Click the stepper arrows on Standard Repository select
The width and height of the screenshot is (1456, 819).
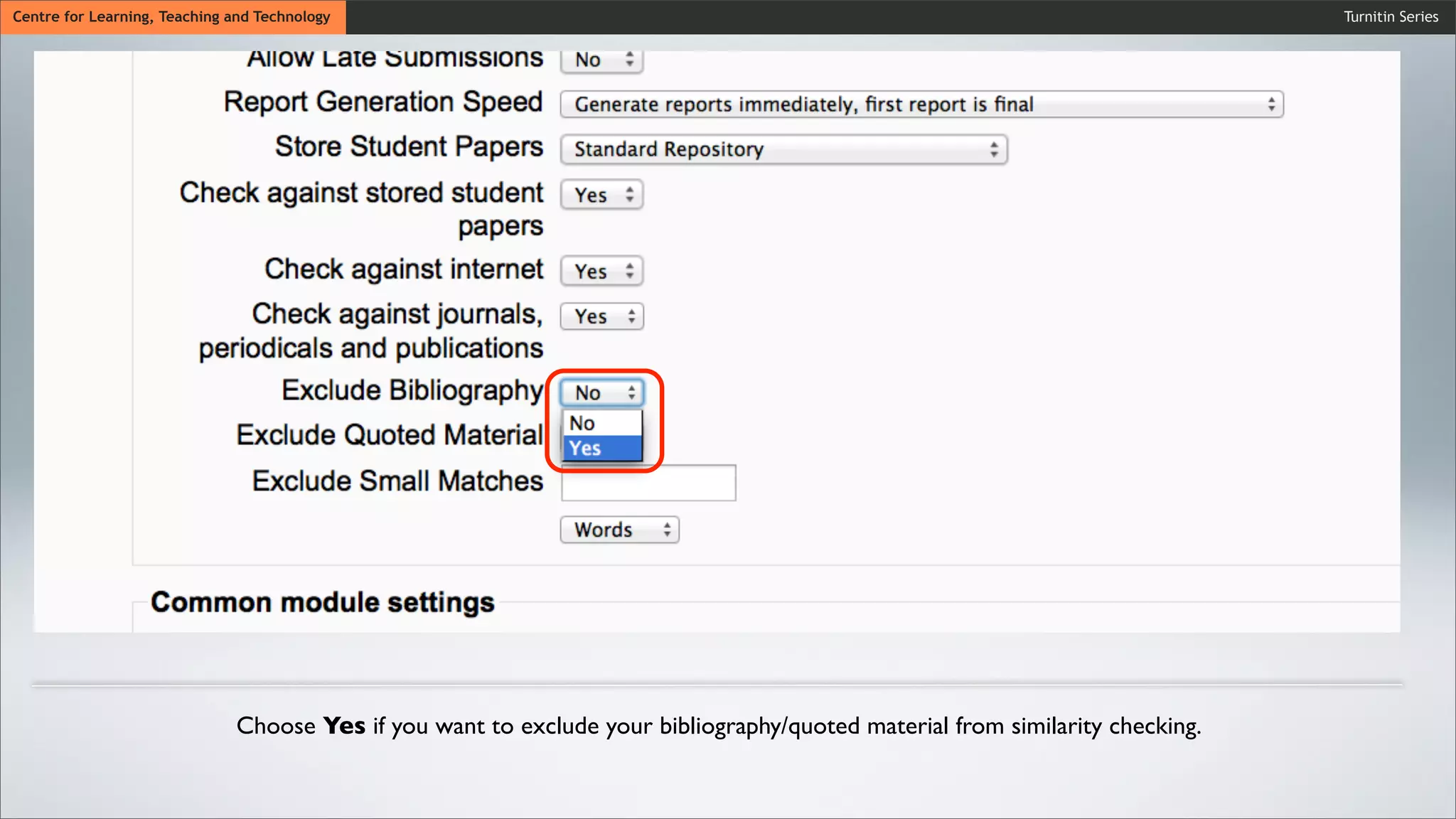click(994, 149)
